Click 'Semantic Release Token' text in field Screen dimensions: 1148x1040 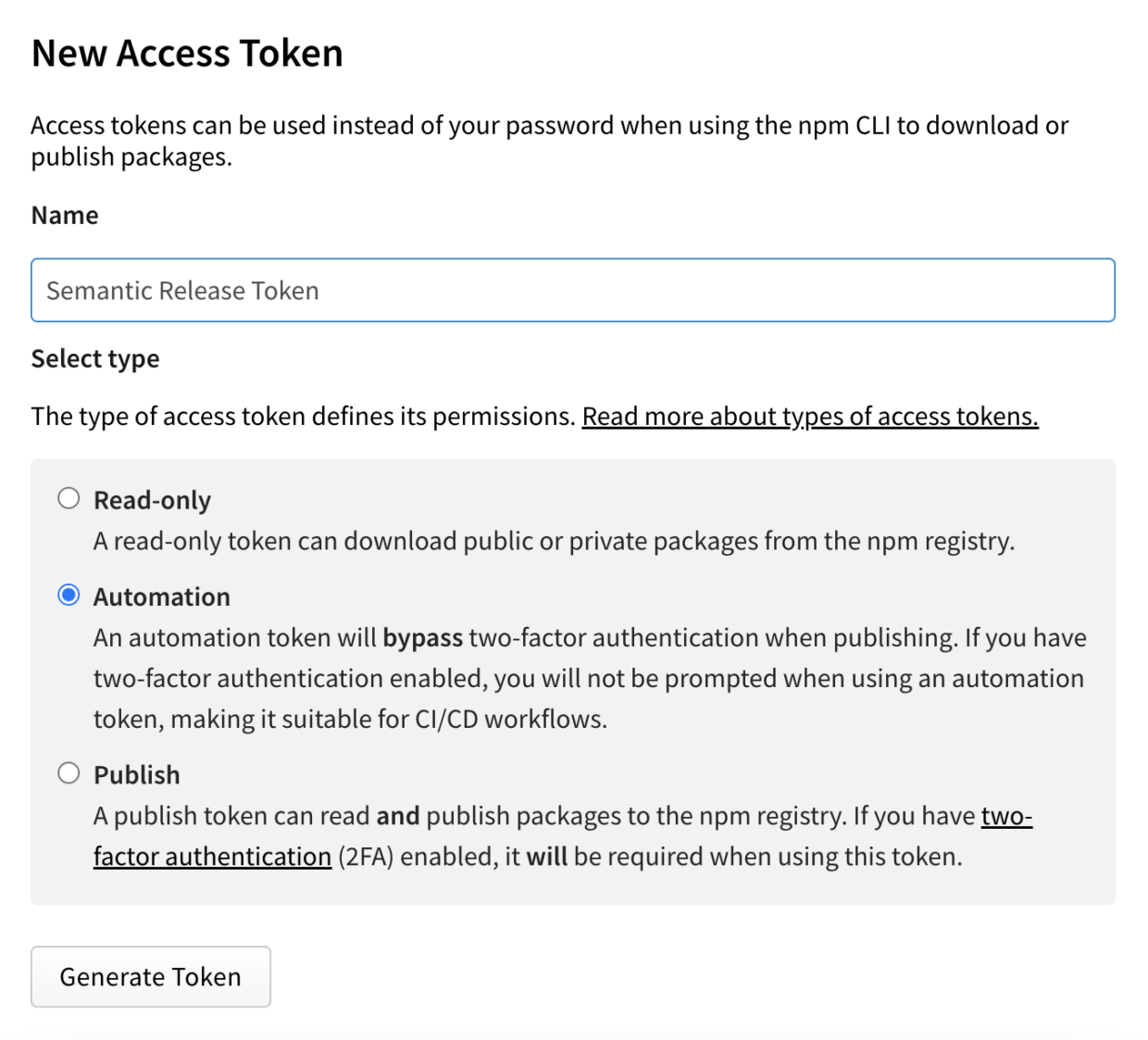pos(183,291)
